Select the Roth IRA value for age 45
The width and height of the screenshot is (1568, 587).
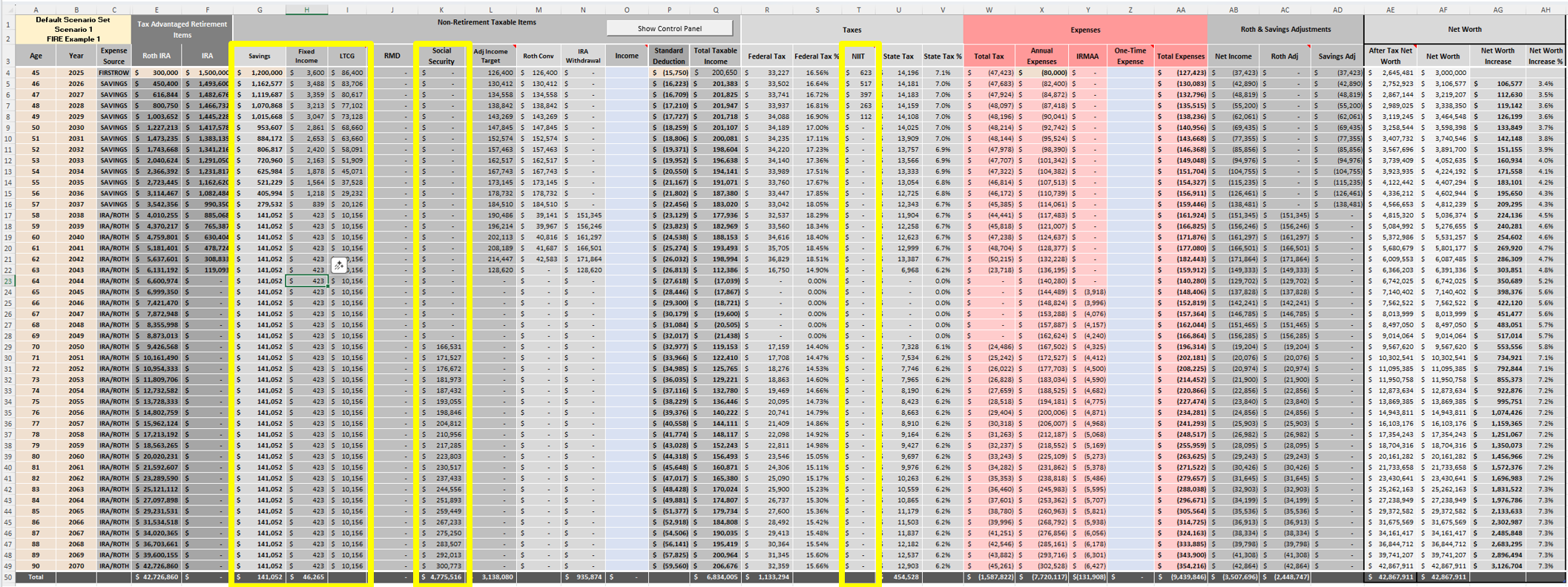click(157, 73)
